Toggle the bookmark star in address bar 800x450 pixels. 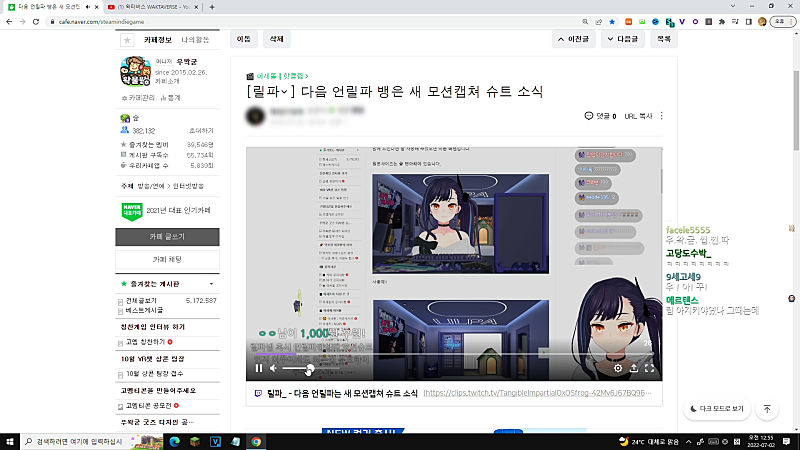pos(612,21)
